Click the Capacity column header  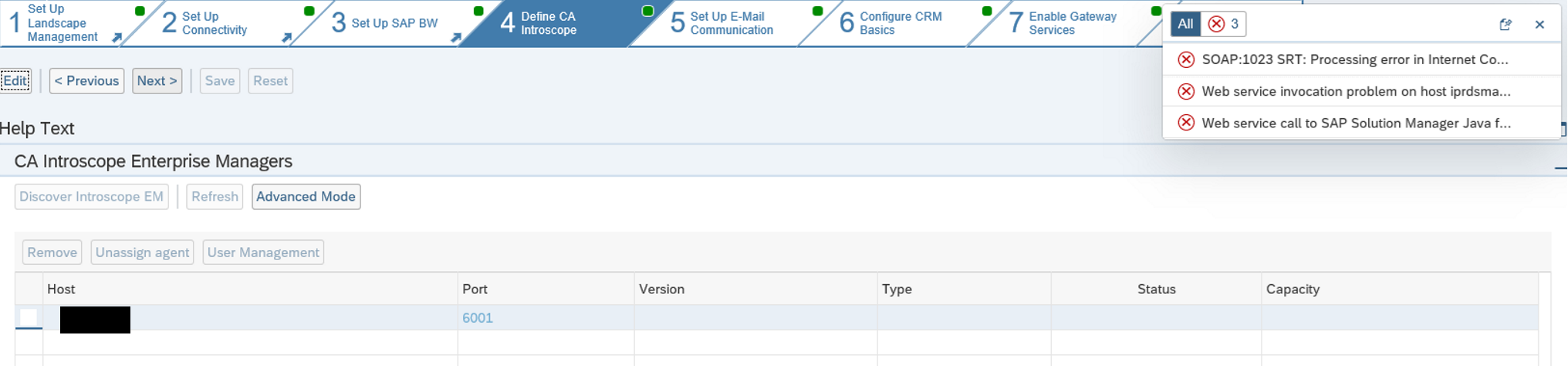pyautogui.click(x=1400, y=289)
